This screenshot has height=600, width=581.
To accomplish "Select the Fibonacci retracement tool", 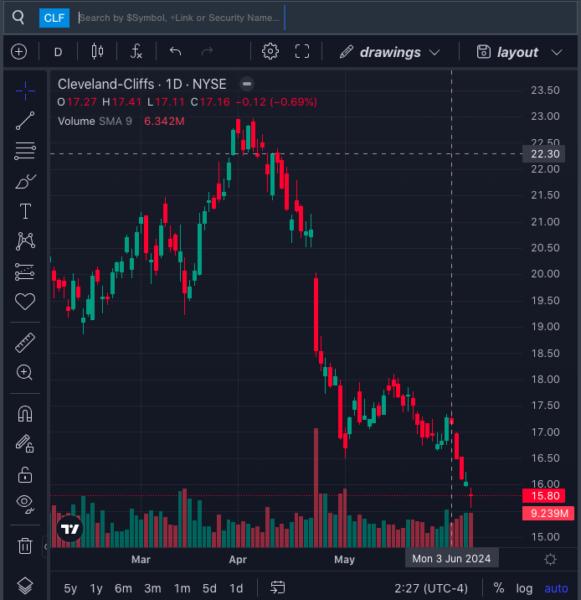I will tap(25, 150).
